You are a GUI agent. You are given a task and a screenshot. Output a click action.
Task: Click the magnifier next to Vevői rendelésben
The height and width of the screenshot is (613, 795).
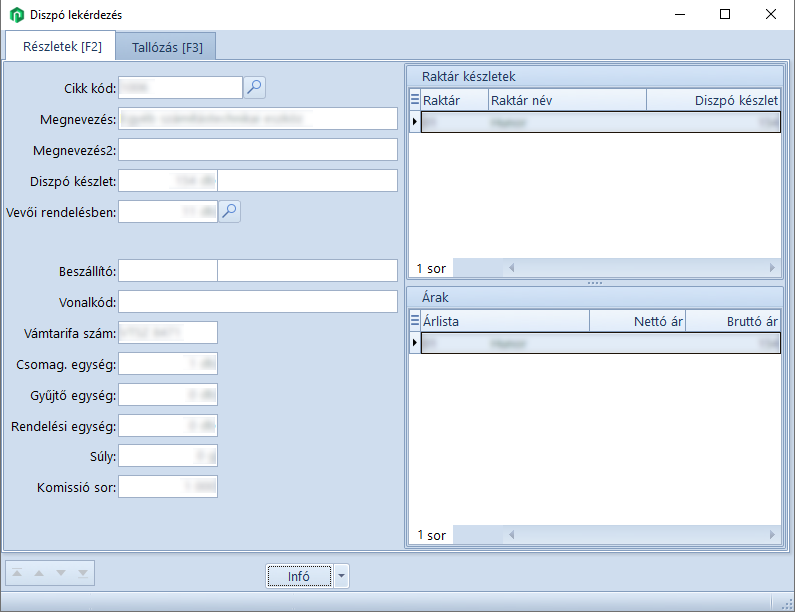click(230, 211)
